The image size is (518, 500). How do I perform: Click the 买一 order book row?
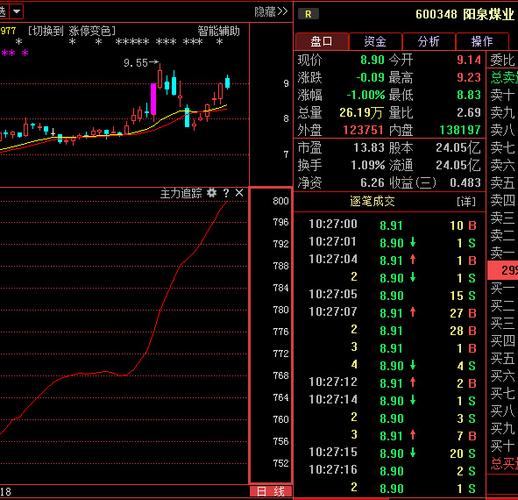pos(503,288)
